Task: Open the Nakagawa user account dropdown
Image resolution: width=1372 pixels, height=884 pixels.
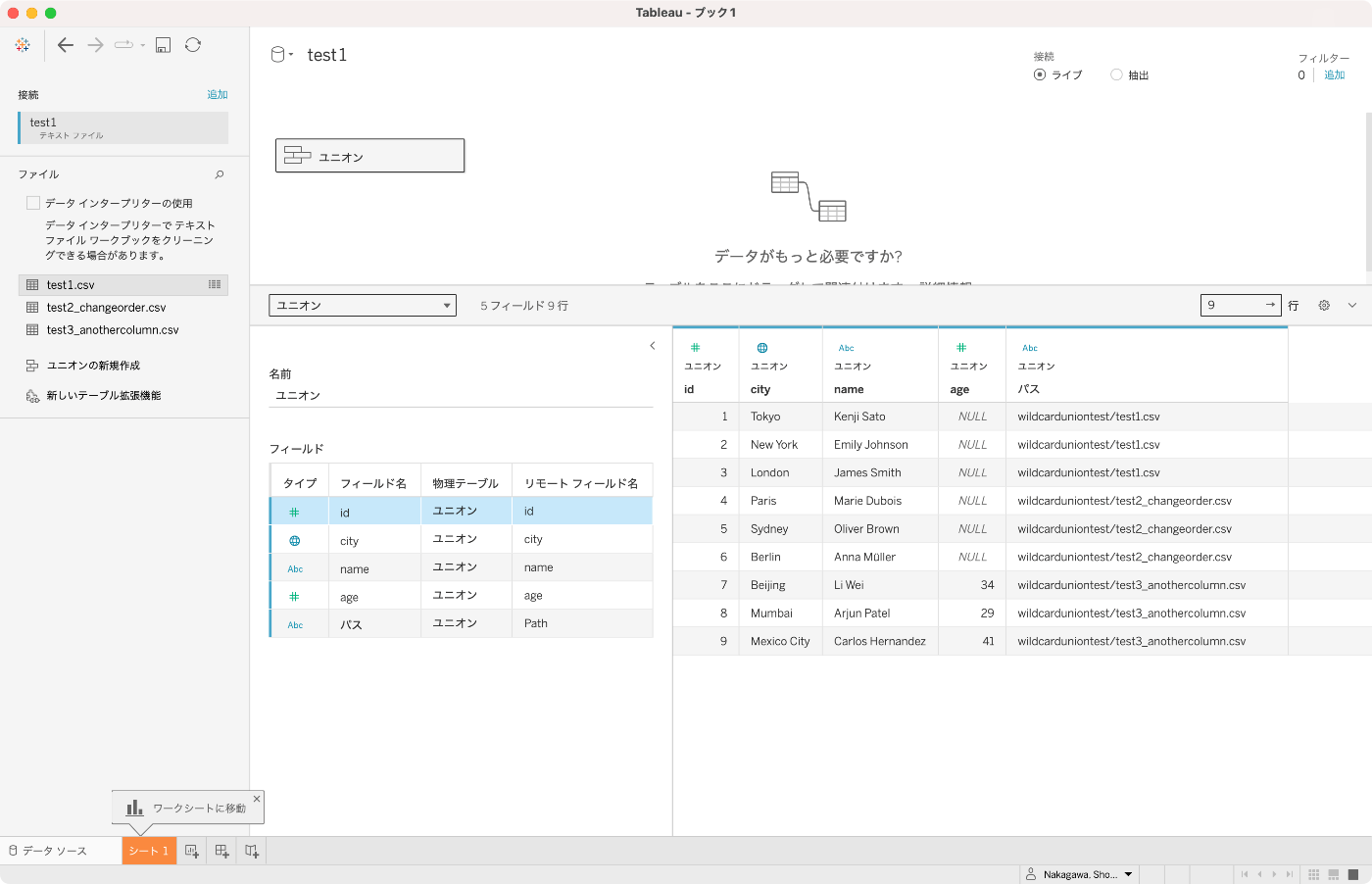Action: (1078, 874)
